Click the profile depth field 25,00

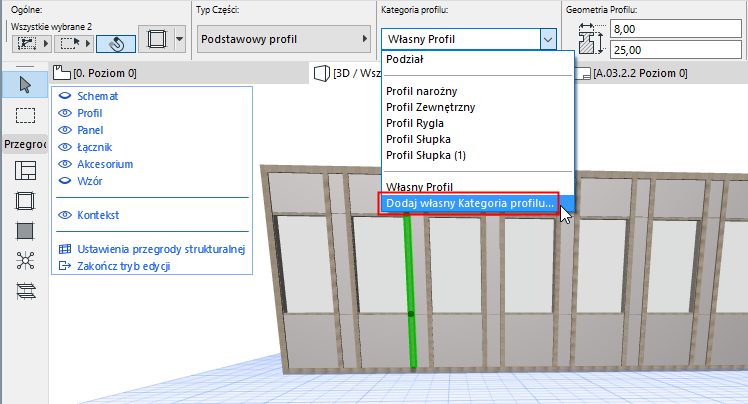(675, 50)
